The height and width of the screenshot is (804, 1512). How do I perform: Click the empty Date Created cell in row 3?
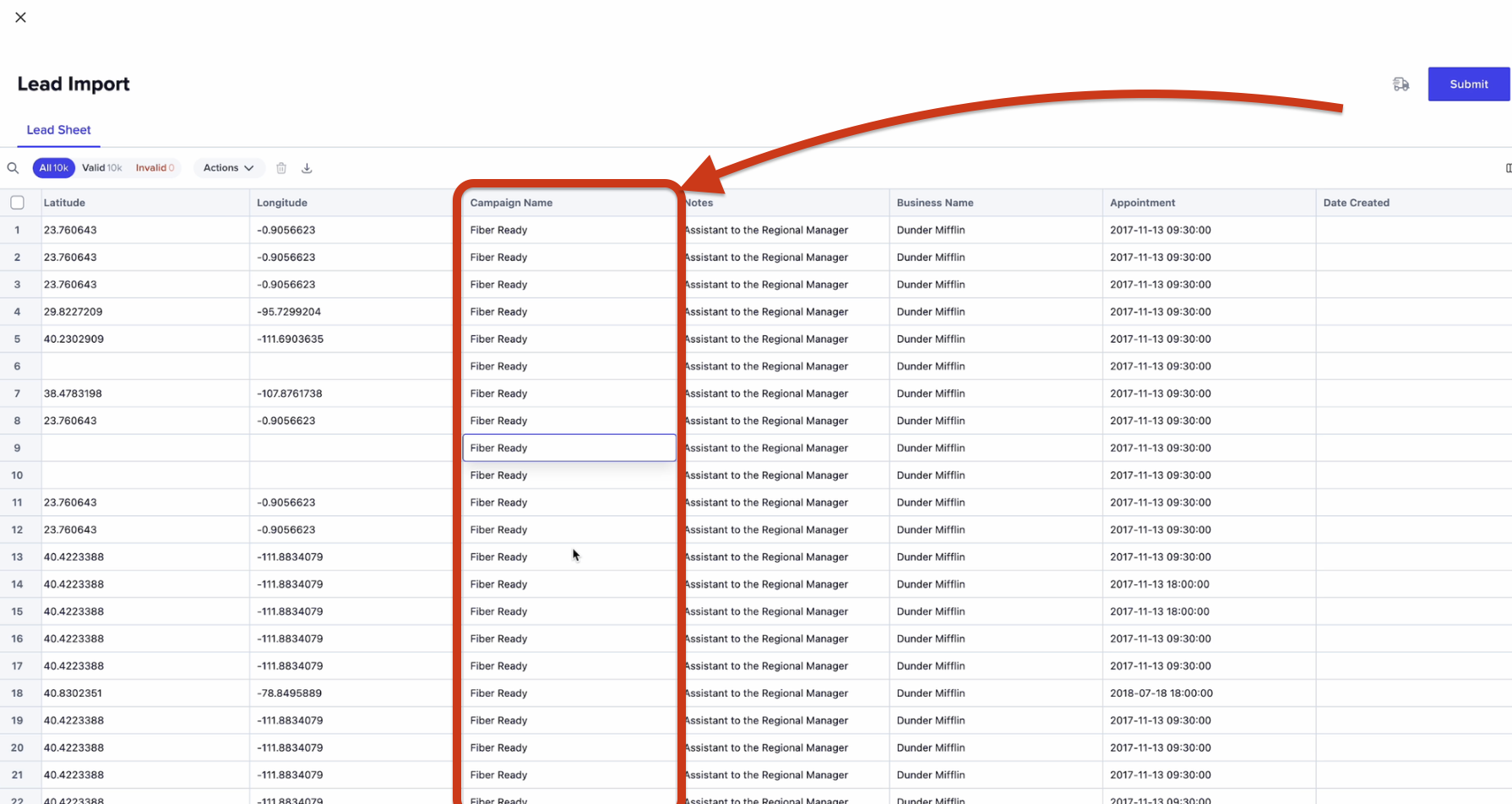pyautogui.click(x=1413, y=285)
